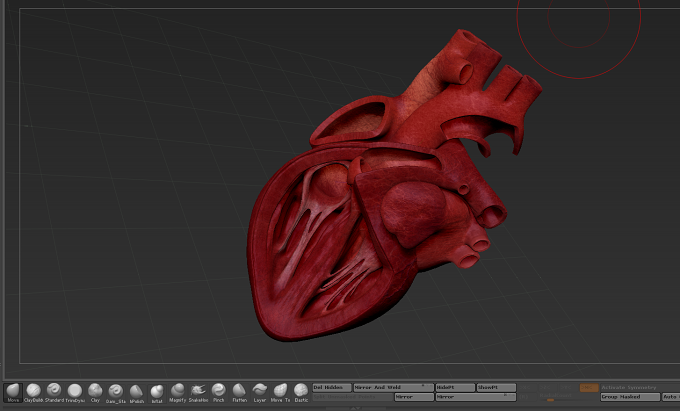
Task: Choose the Flatten brush
Action: (239, 393)
